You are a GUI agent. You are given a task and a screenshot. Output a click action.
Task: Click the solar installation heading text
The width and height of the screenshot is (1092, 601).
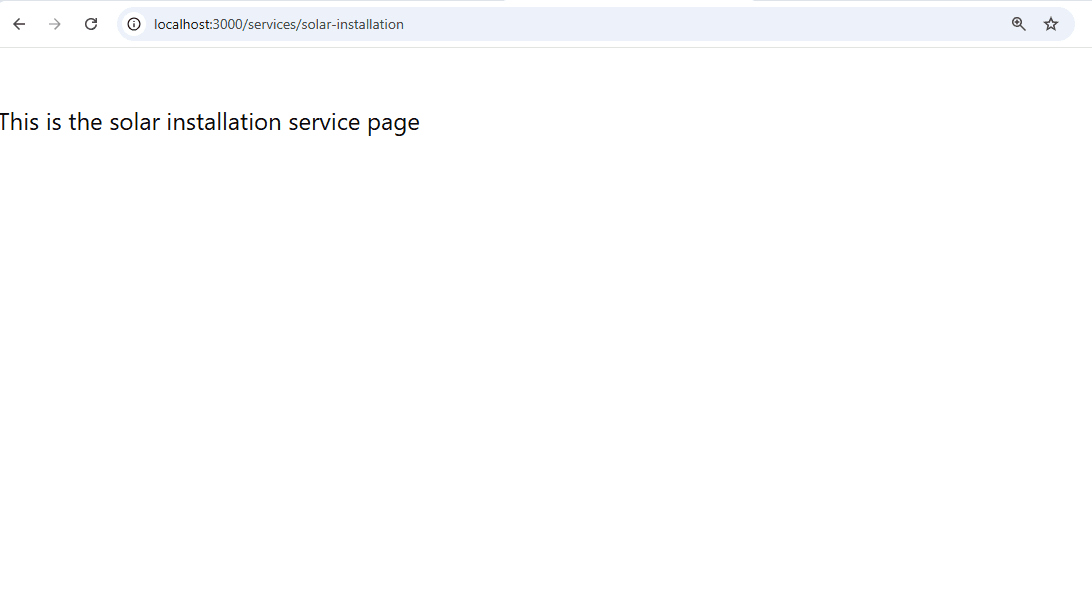[209, 121]
